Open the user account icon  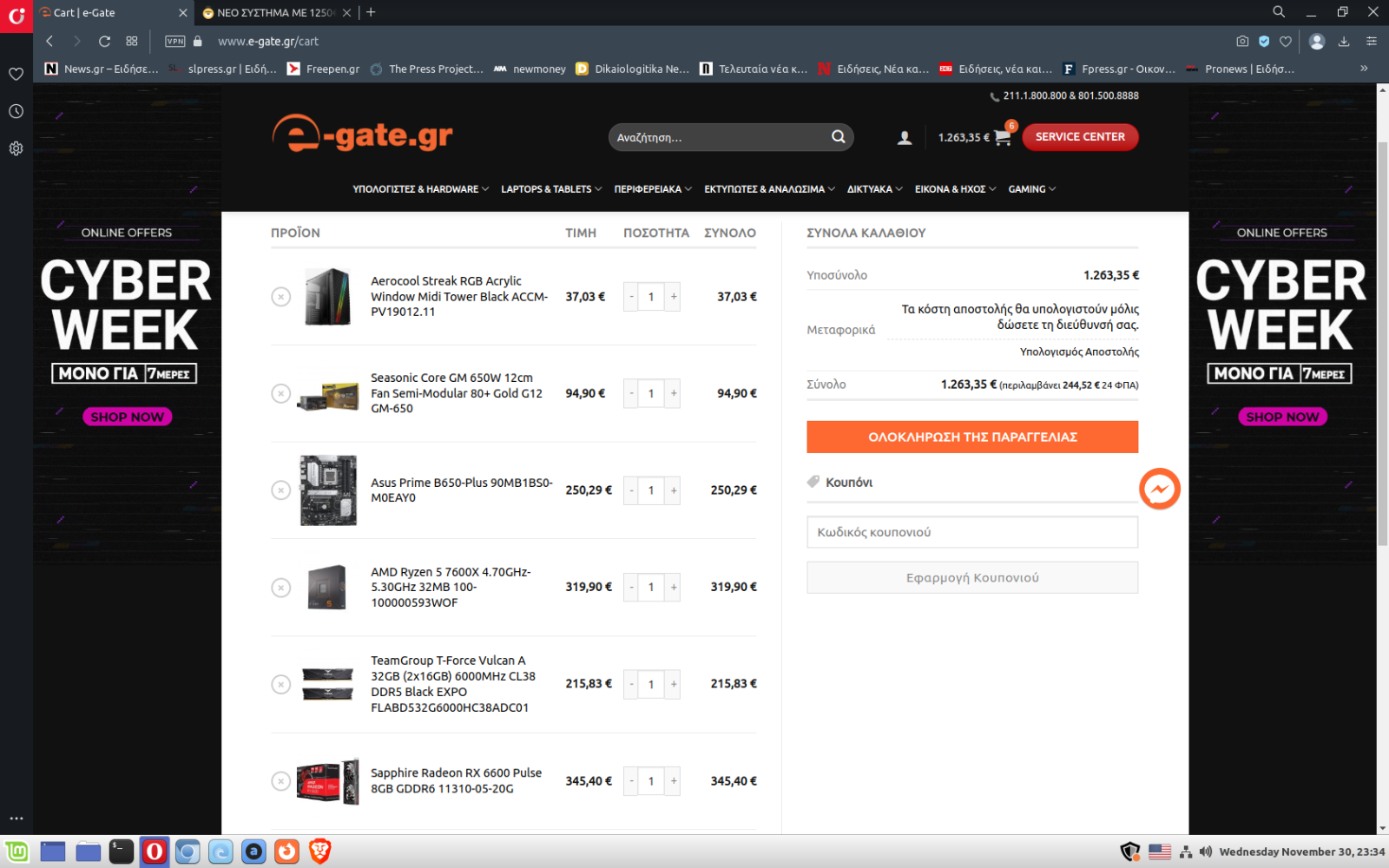905,137
